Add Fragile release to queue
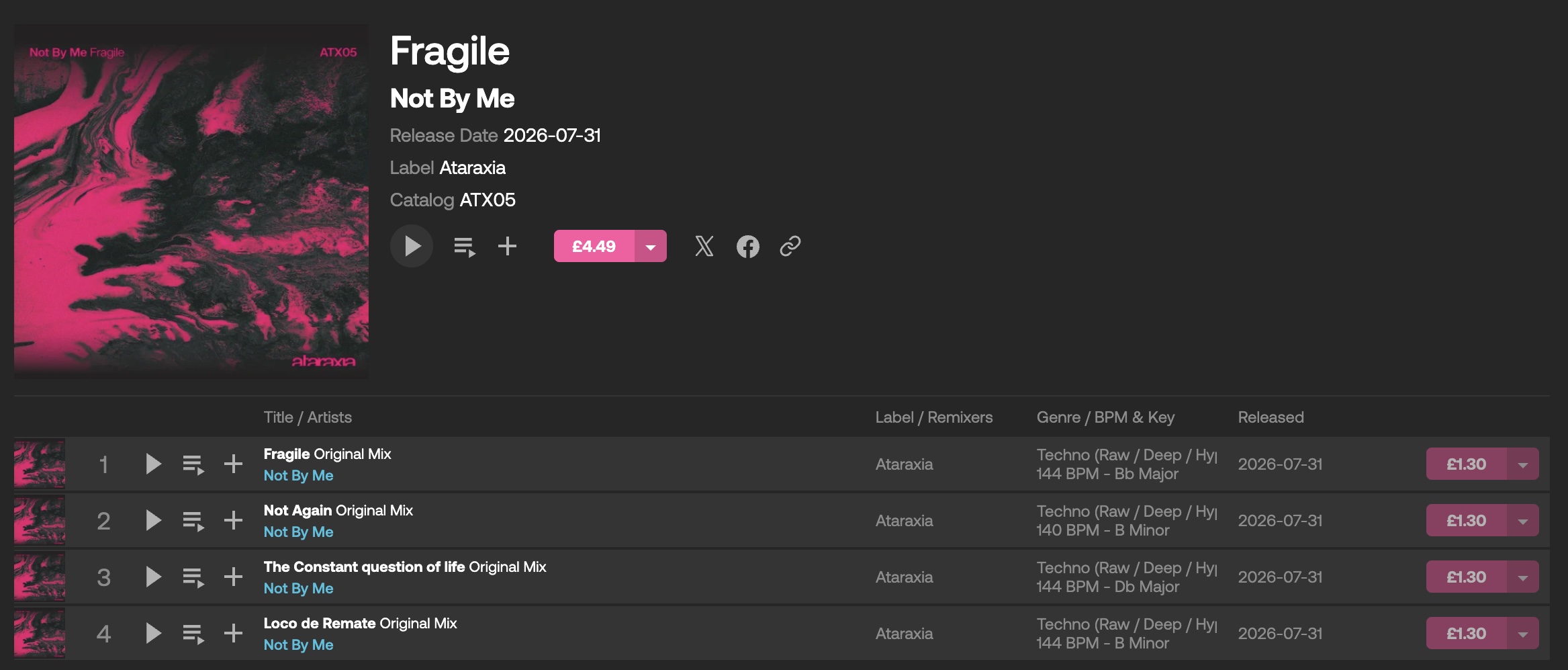The height and width of the screenshot is (670, 1568). (465, 247)
